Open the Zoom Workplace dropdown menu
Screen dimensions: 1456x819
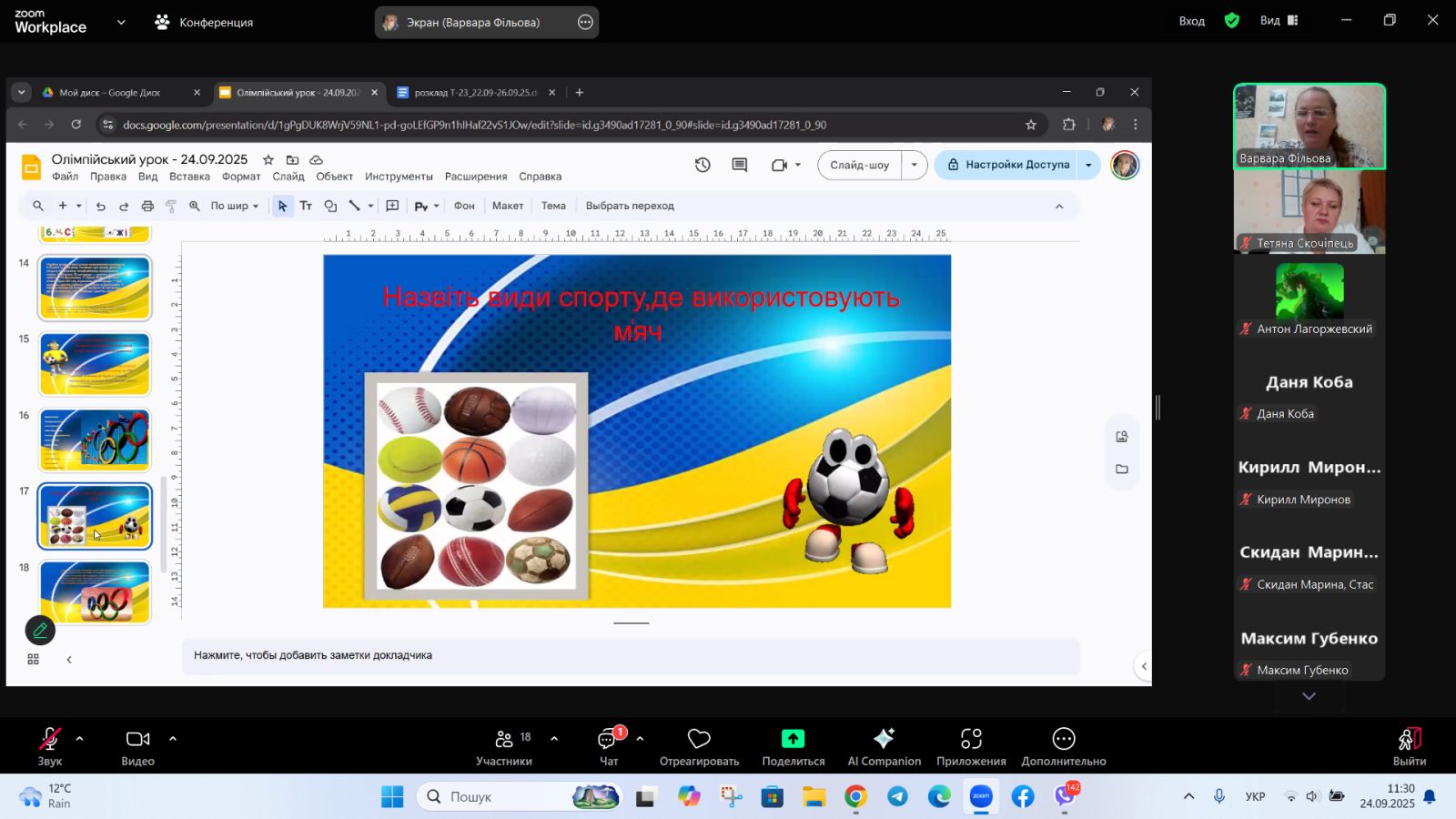pos(121,22)
